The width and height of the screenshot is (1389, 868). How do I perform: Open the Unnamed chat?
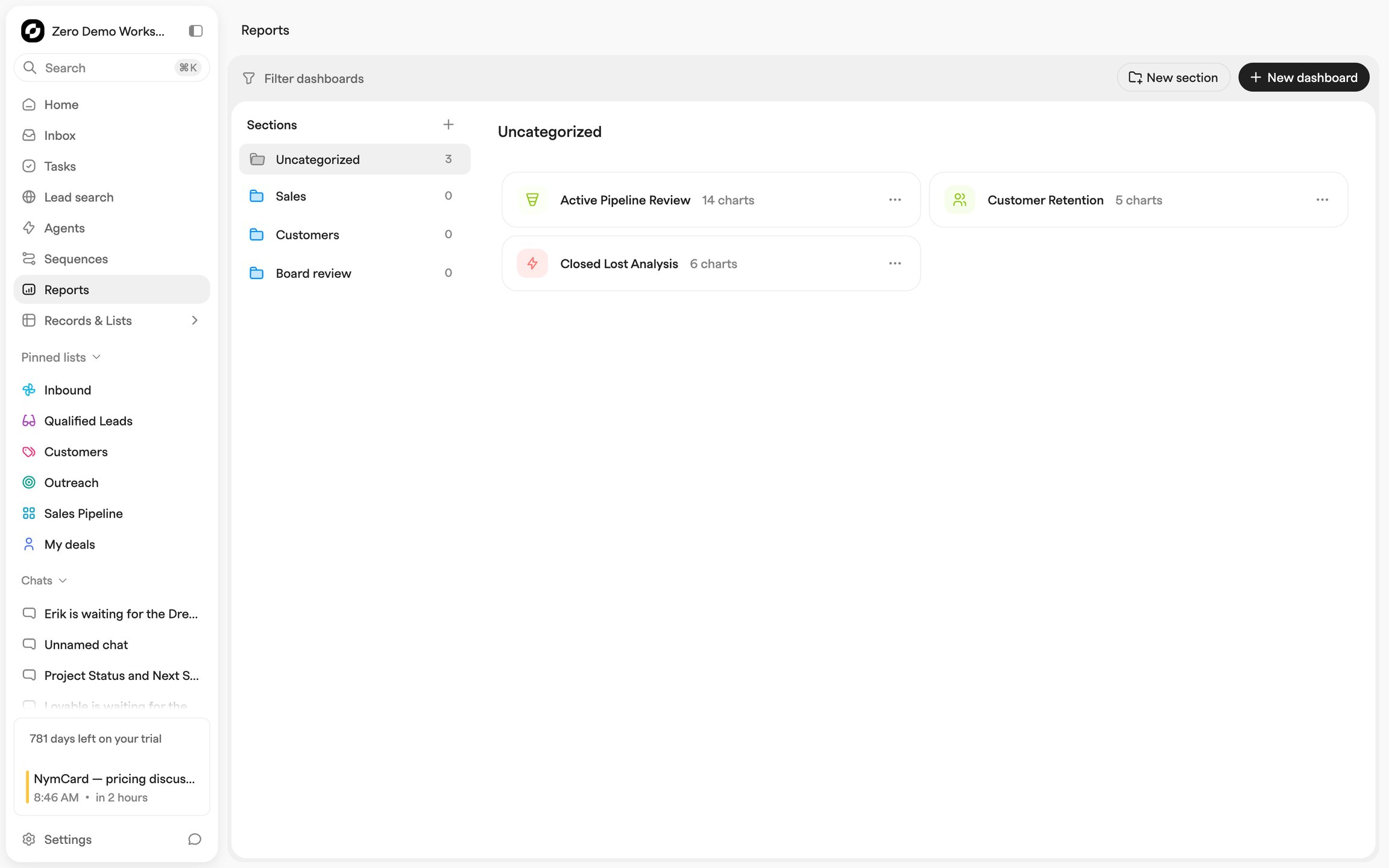click(x=112, y=644)
